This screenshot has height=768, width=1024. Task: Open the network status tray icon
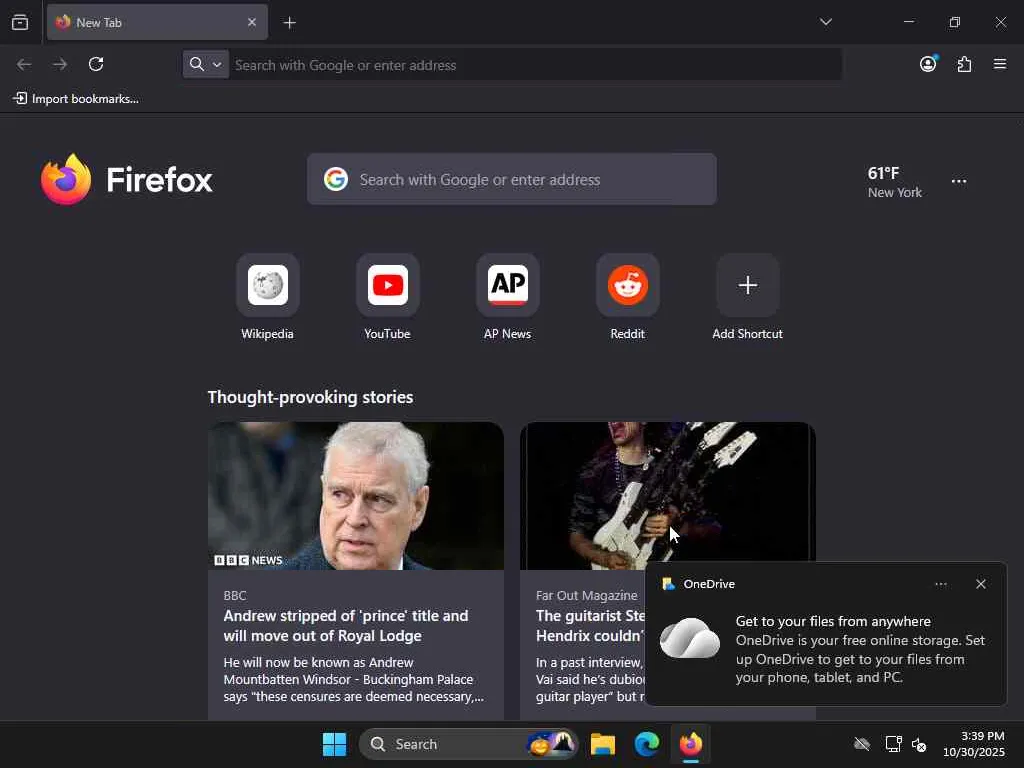(x=893, y=744)
